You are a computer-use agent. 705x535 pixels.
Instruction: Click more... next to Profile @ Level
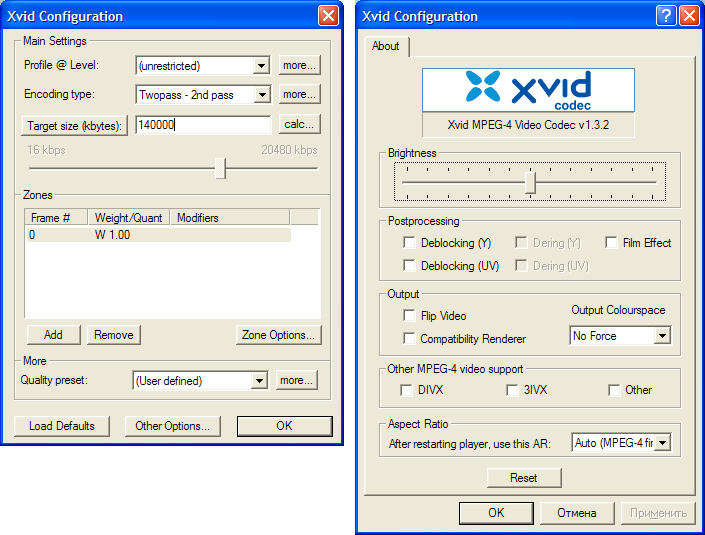299,65
